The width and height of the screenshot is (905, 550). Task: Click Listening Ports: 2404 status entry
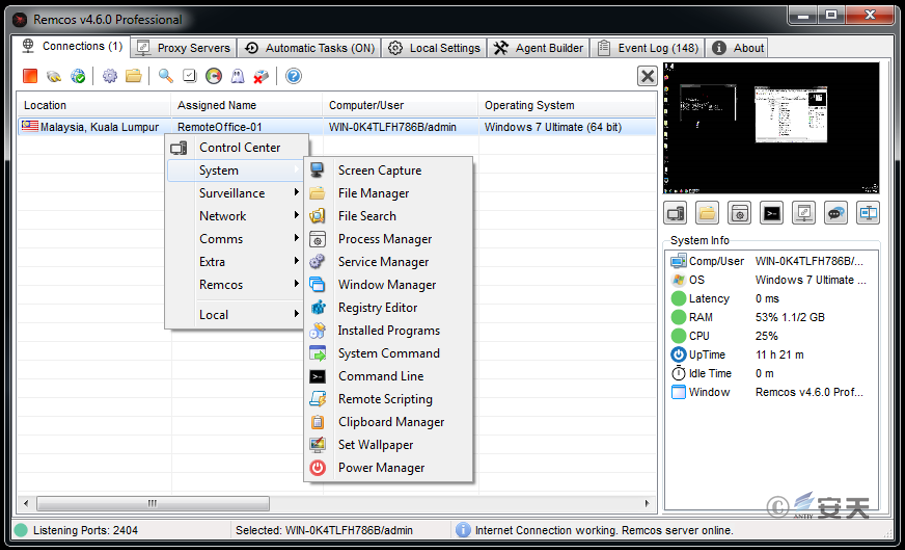pyautogui.click(x=85, y=530)
